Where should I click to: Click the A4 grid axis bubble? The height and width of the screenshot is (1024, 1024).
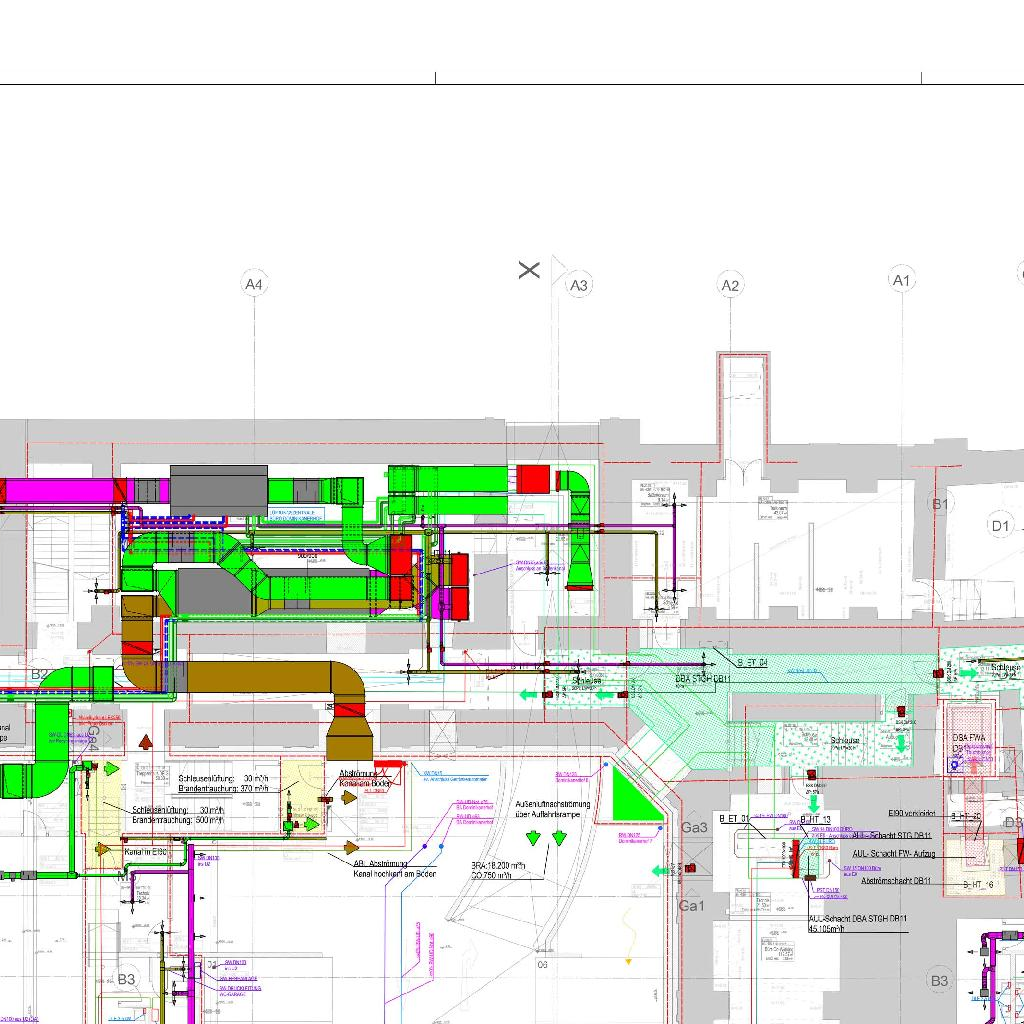pyautogui.click(x=254, y=285)
